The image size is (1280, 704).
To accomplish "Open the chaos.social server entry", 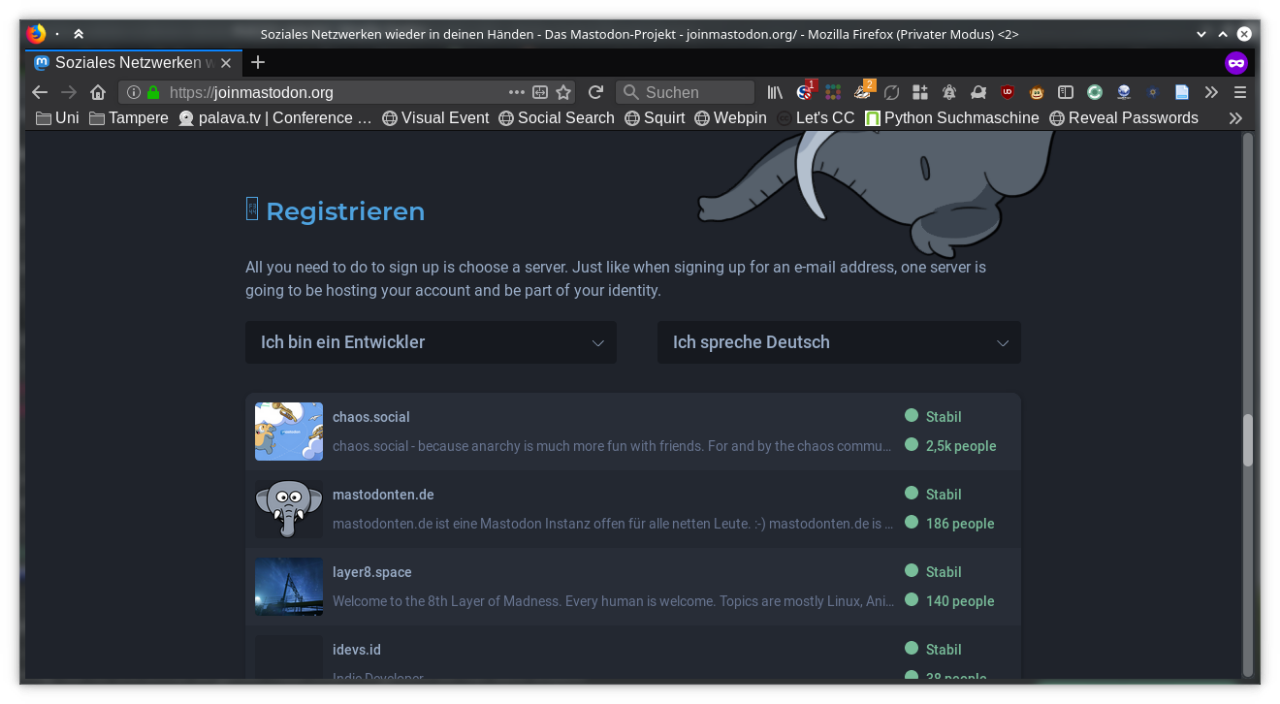I will pyautogui.click(x=371, y=417).
